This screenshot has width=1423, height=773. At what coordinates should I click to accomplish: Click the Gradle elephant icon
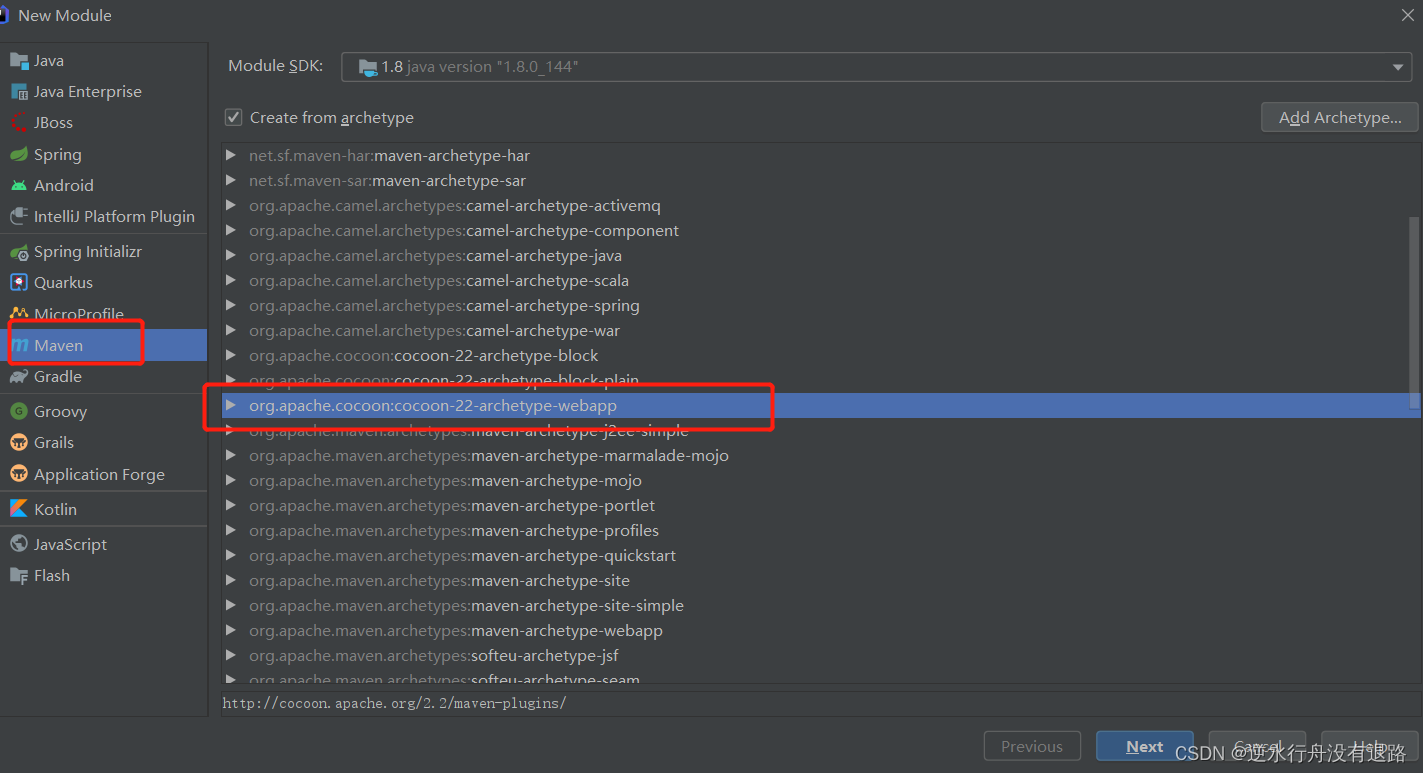click(19, 376)
